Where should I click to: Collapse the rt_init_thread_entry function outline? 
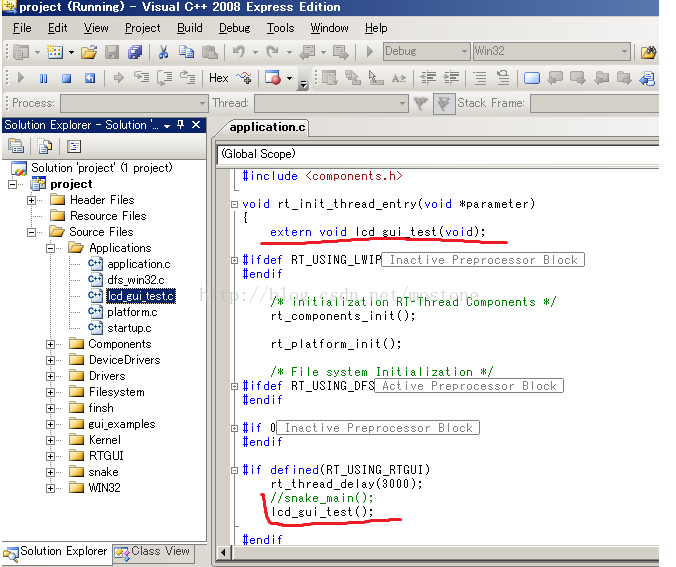point(235,204)
